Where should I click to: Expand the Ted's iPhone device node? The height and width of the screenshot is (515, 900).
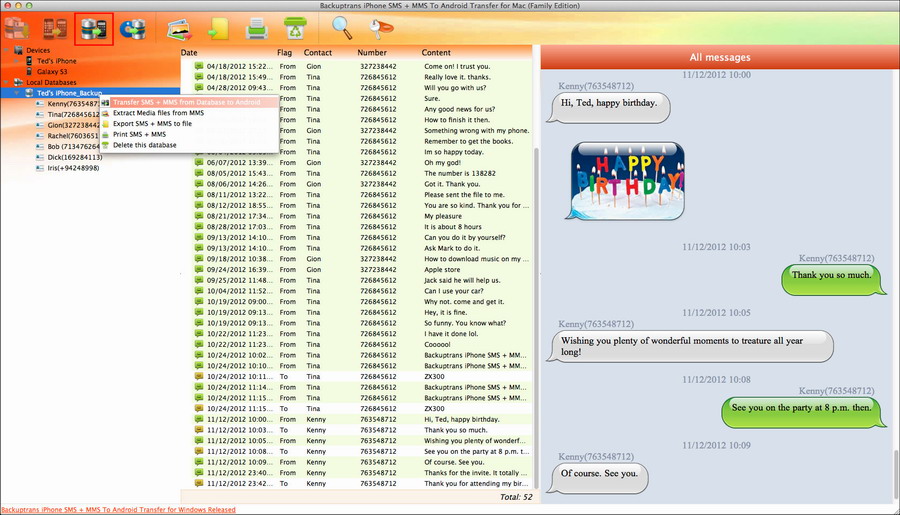tap(17, 61)
